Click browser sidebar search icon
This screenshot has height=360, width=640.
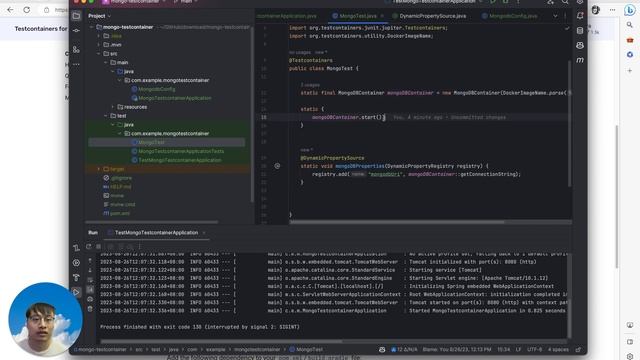pos(630,25)
